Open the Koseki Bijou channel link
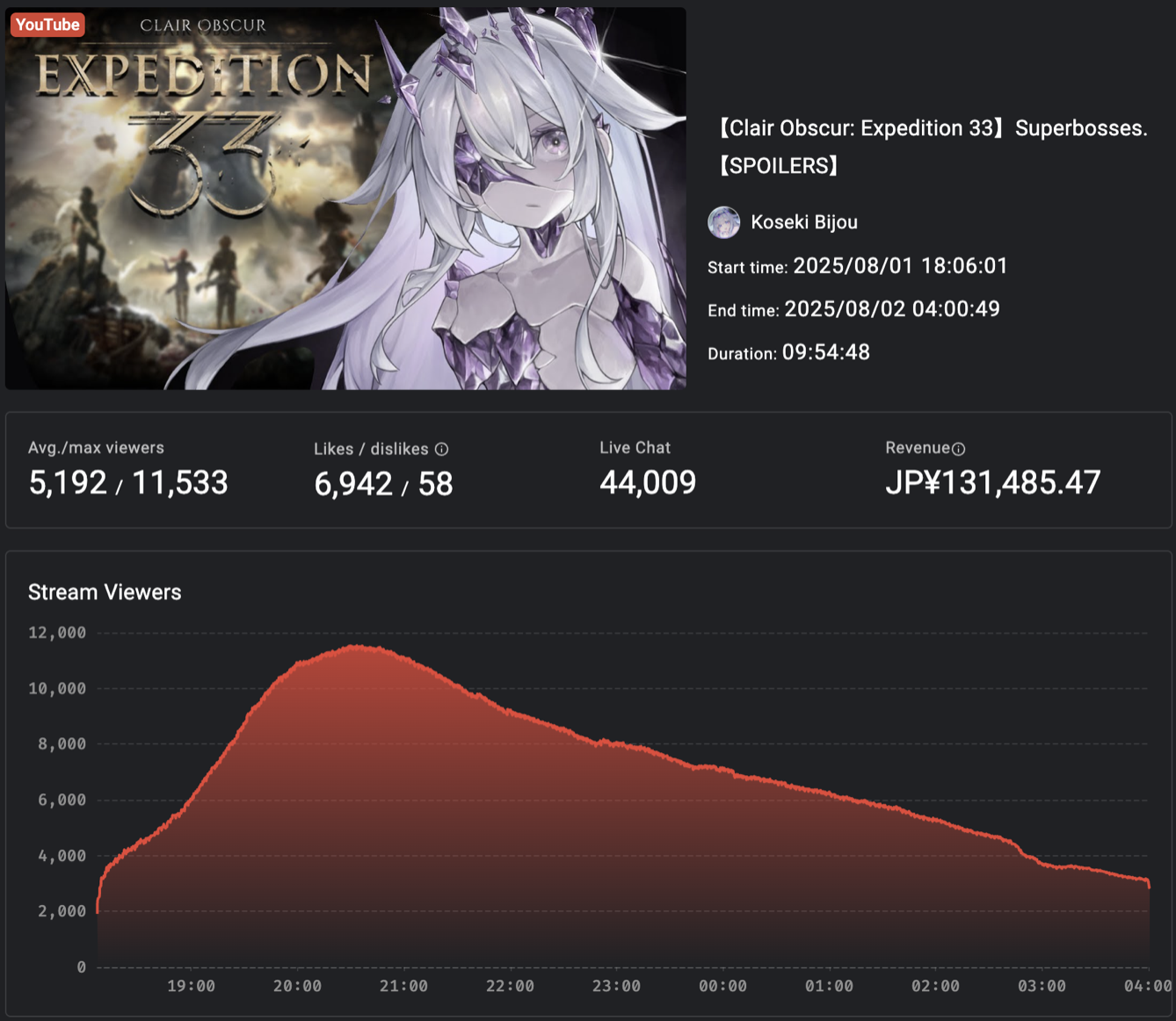1176x1021 pixels. point(803,222)
